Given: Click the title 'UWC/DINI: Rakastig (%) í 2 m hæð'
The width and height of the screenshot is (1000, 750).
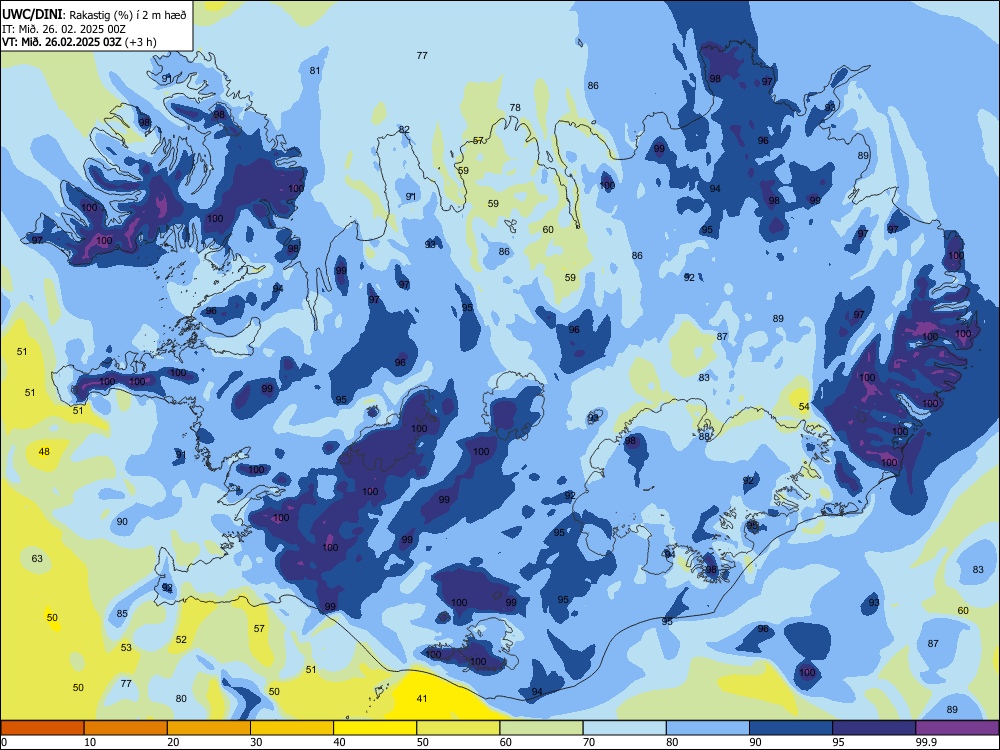Looking at the screenshot, I should (x=94, y=15).
